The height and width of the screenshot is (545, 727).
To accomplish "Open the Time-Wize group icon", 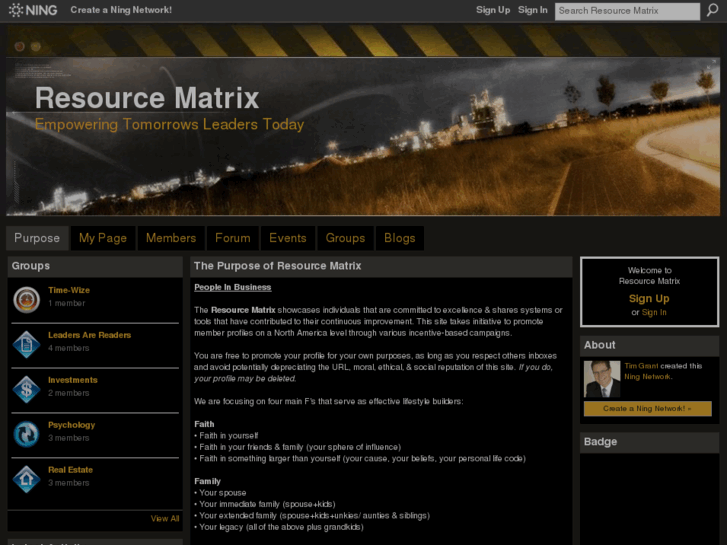I will [26, 299].
